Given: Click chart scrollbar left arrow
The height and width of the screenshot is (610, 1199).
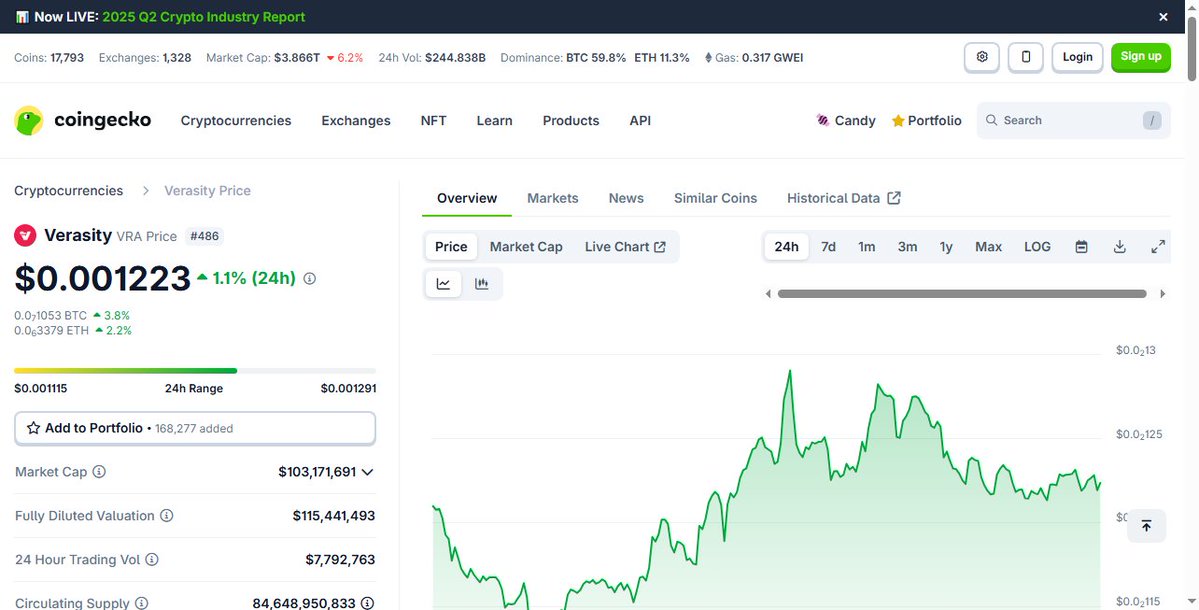Looking at the screenshot, I should pos(768,294).
